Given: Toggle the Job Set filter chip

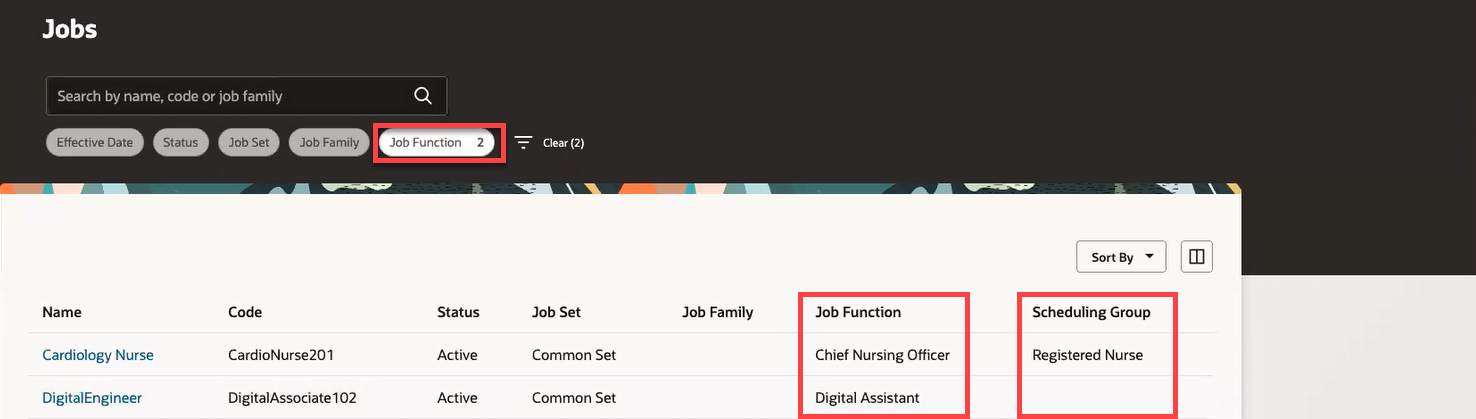Looking at the screenshot, I should click(249, 143).
